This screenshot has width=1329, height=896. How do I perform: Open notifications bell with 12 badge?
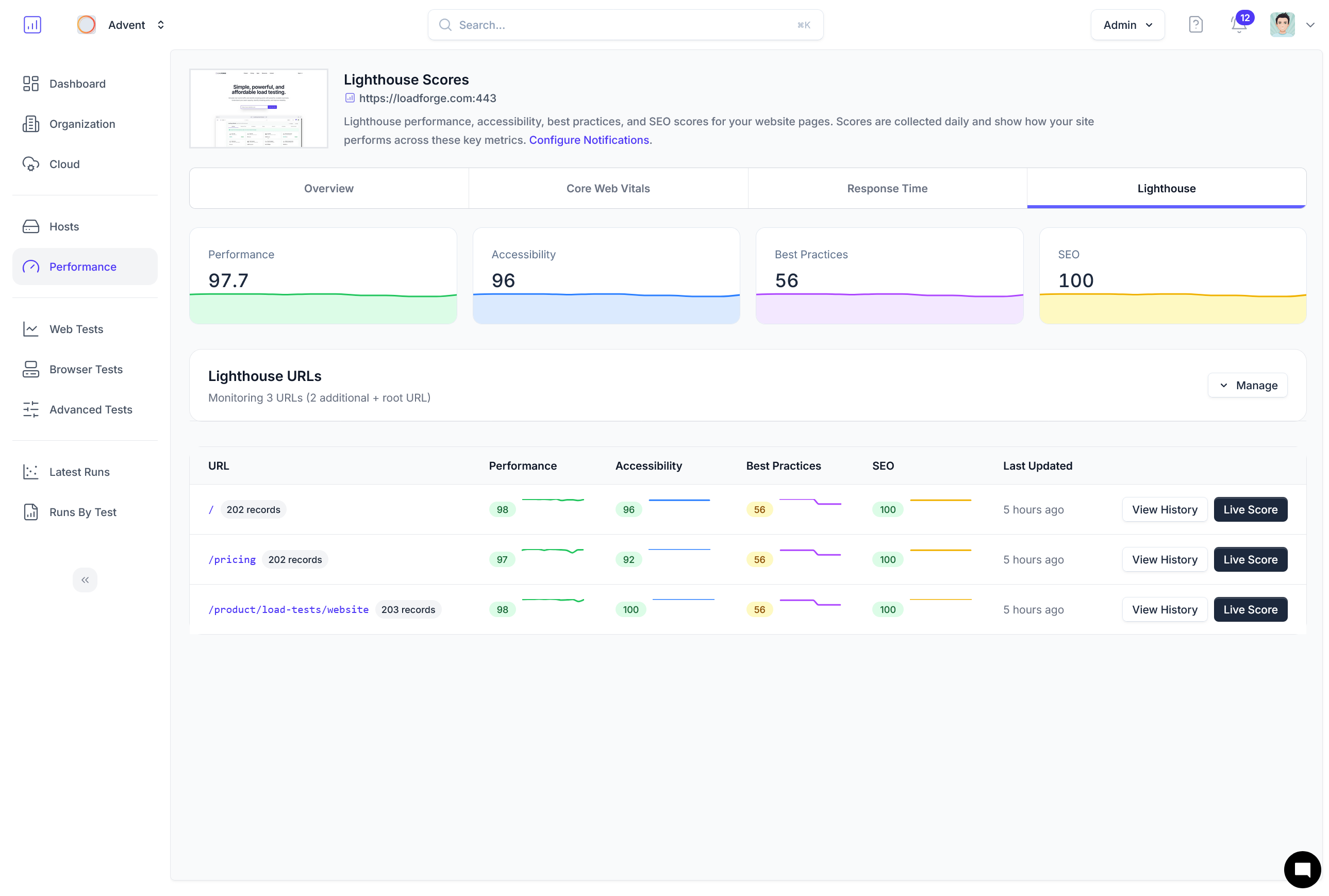(x=1238, y=25)
